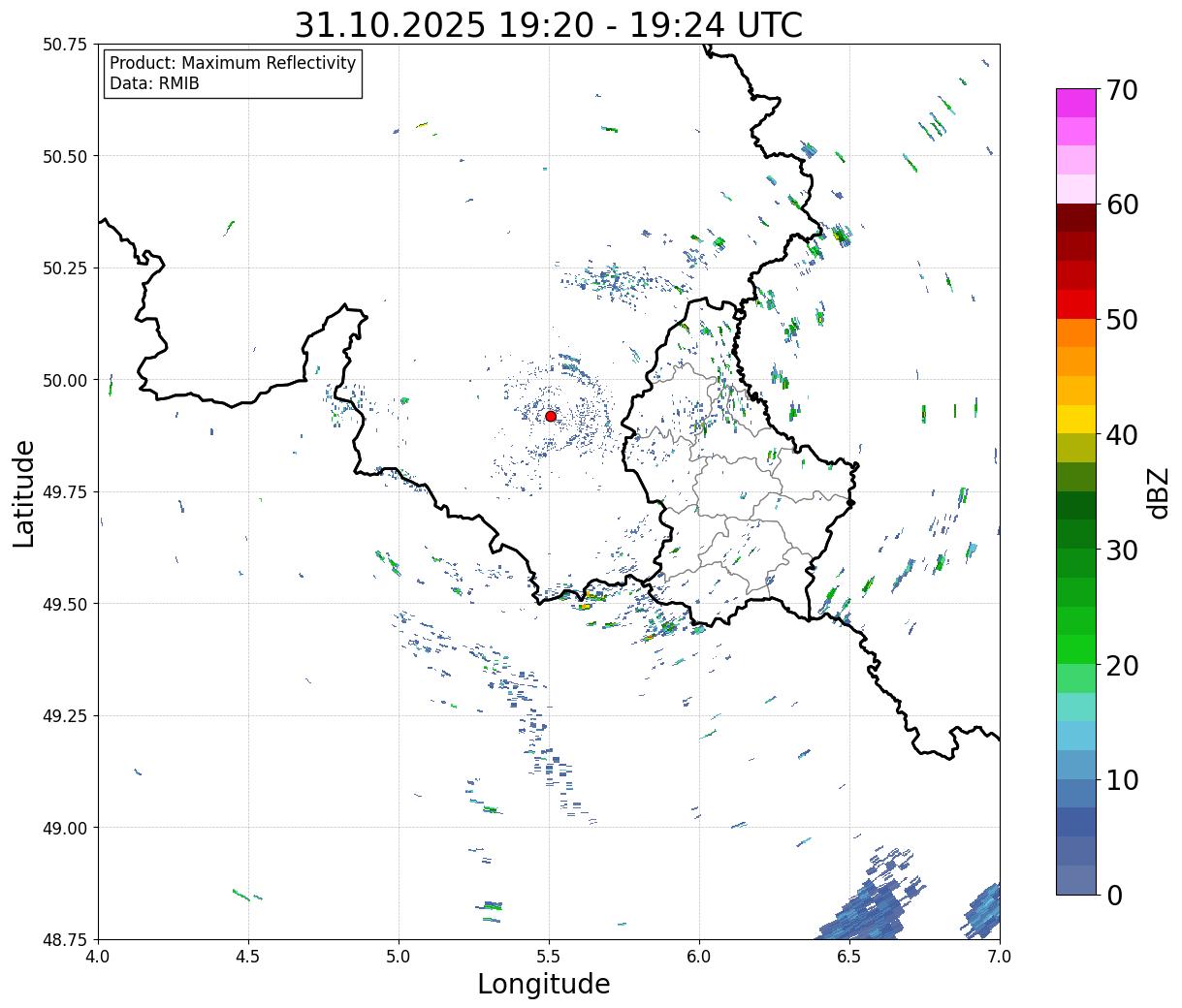The image size is (1182, 1008).
Task: Click the lowest grey-blue swatch above 0 dBZ
Action: tap(1075, 879)
